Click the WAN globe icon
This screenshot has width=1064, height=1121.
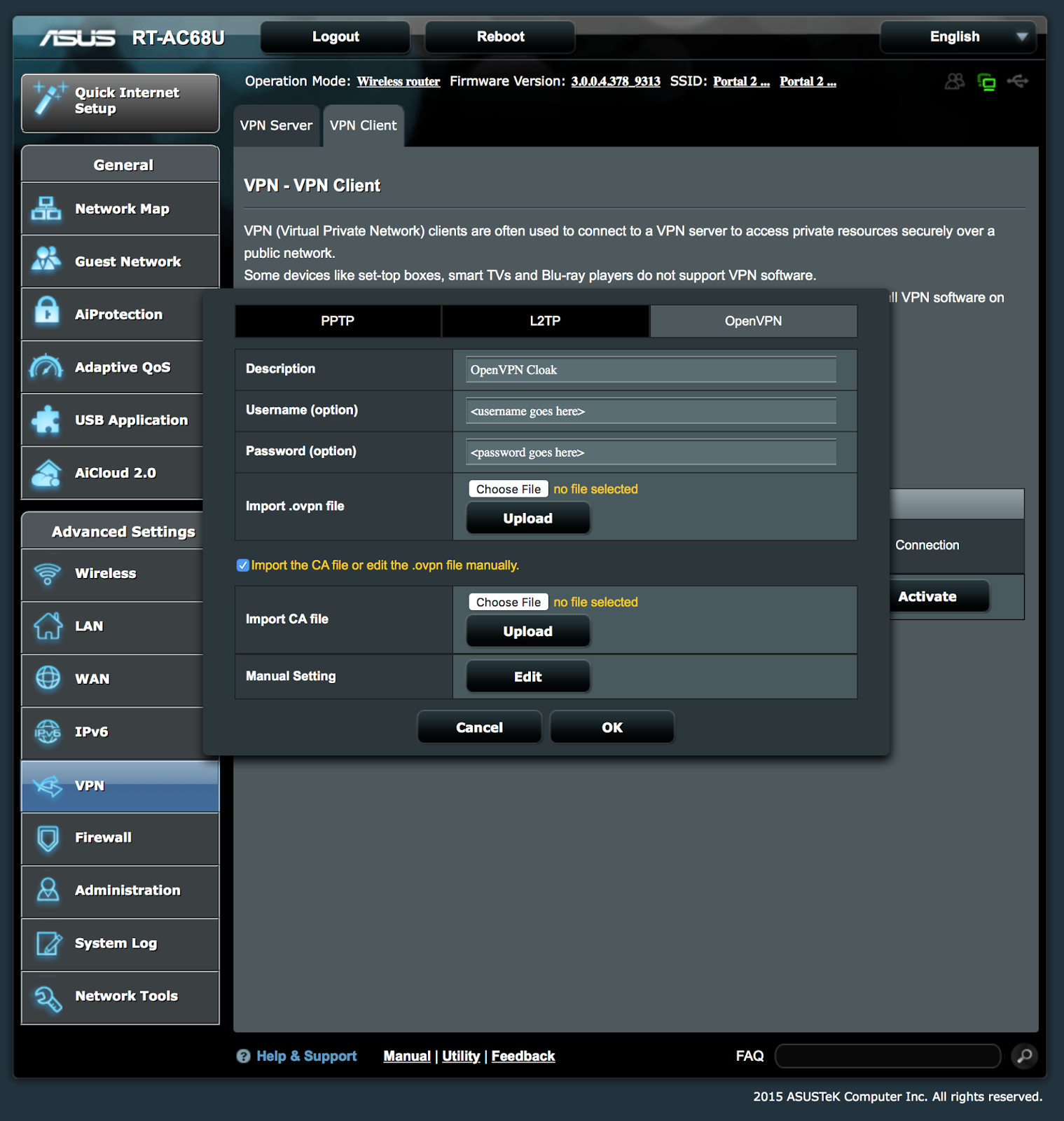(x=48, y=678)
